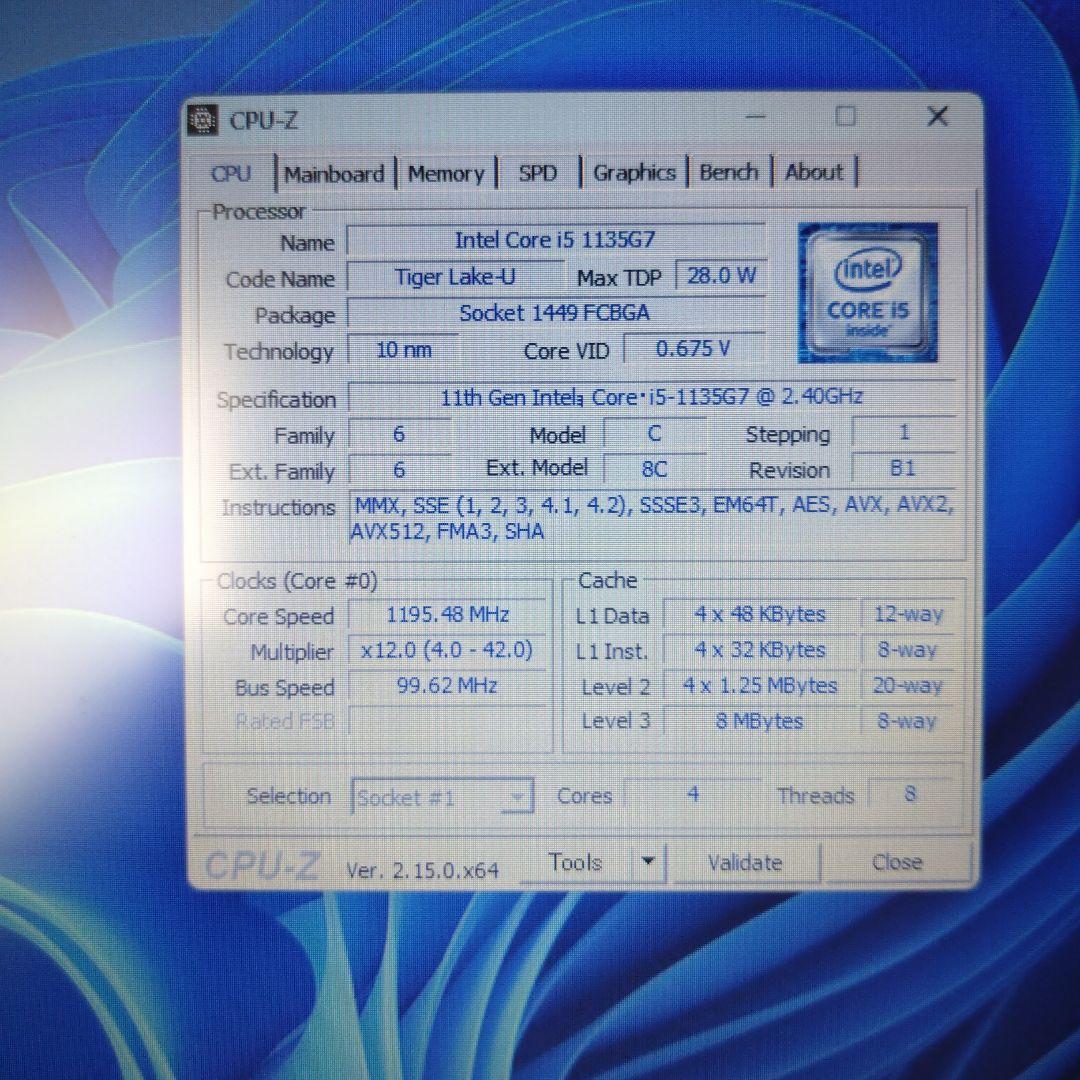Click the Specification field showing i5-1135G7

click(x=650, y=397)
